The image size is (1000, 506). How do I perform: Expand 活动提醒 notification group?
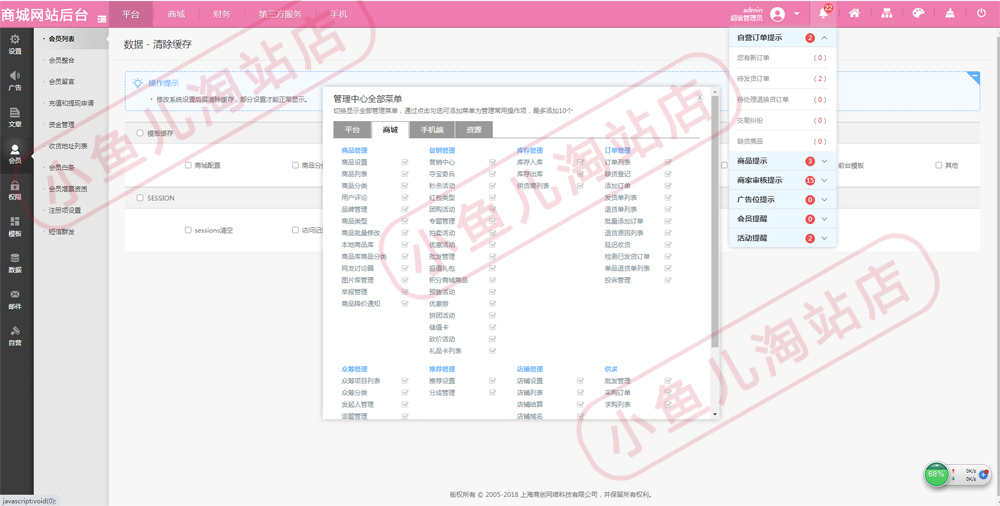[824, 238]
